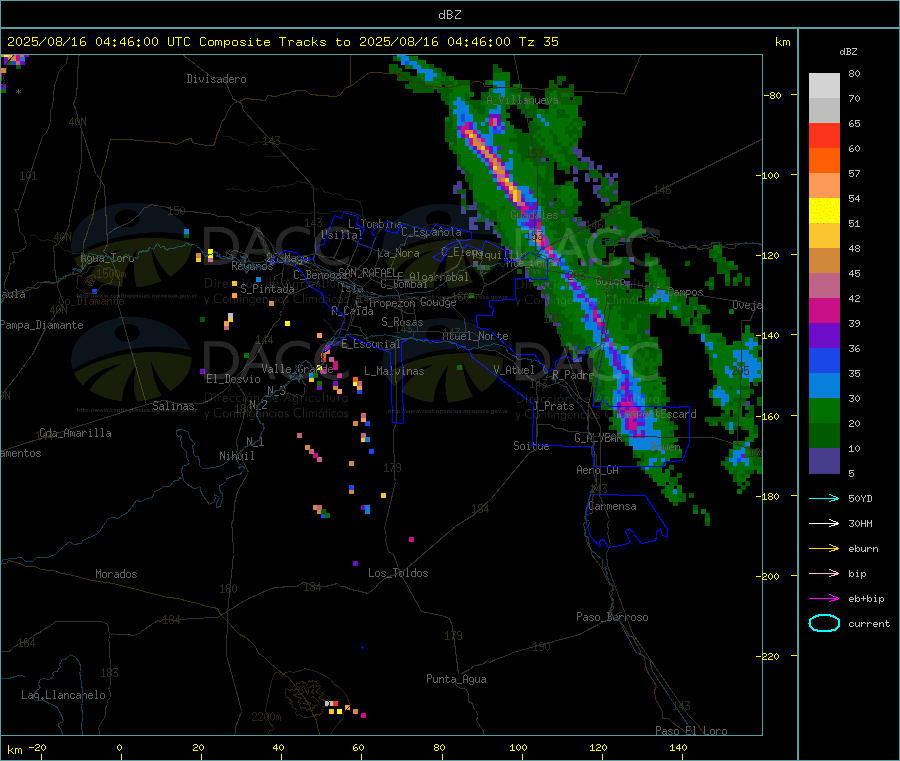The width and height of the screenshot is (900, 761).
Task: Click the white 30HM arrow legend icon
Action: pos(824,523)
